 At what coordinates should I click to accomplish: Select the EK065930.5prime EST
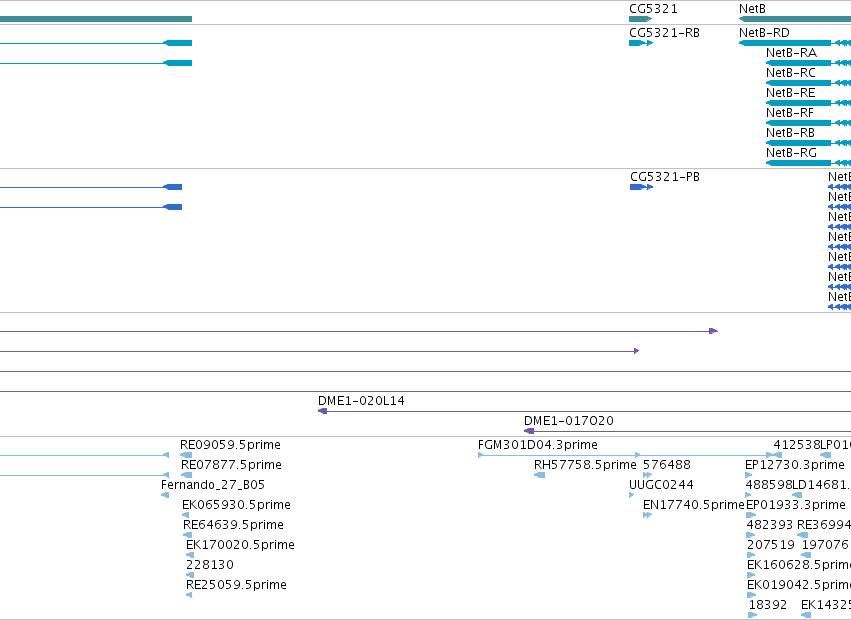pos(237,505)
